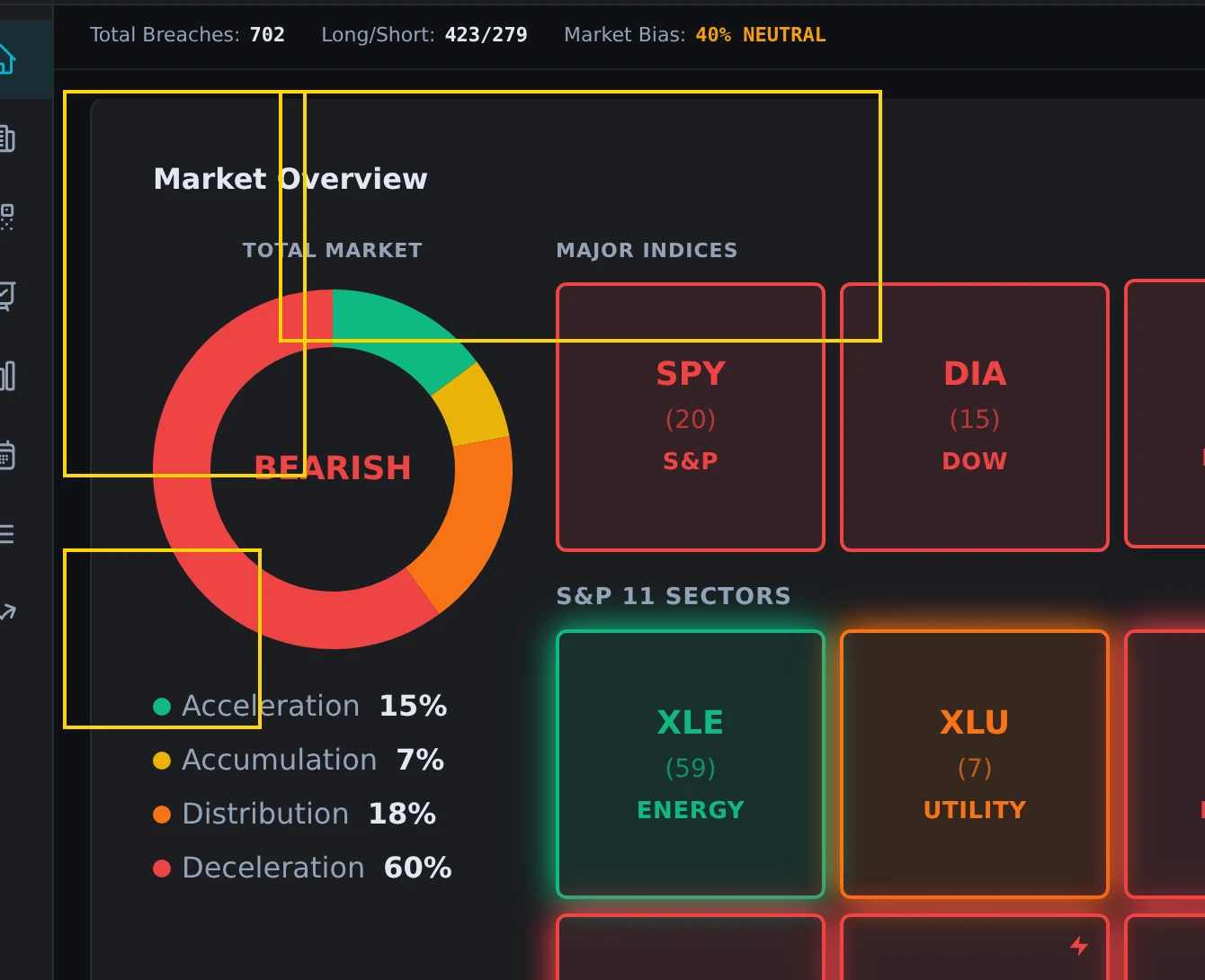Select Deceleration 60% legend entry
Image resolution: width=1205 pixels, height=980 pixels.
coord(302,868)
